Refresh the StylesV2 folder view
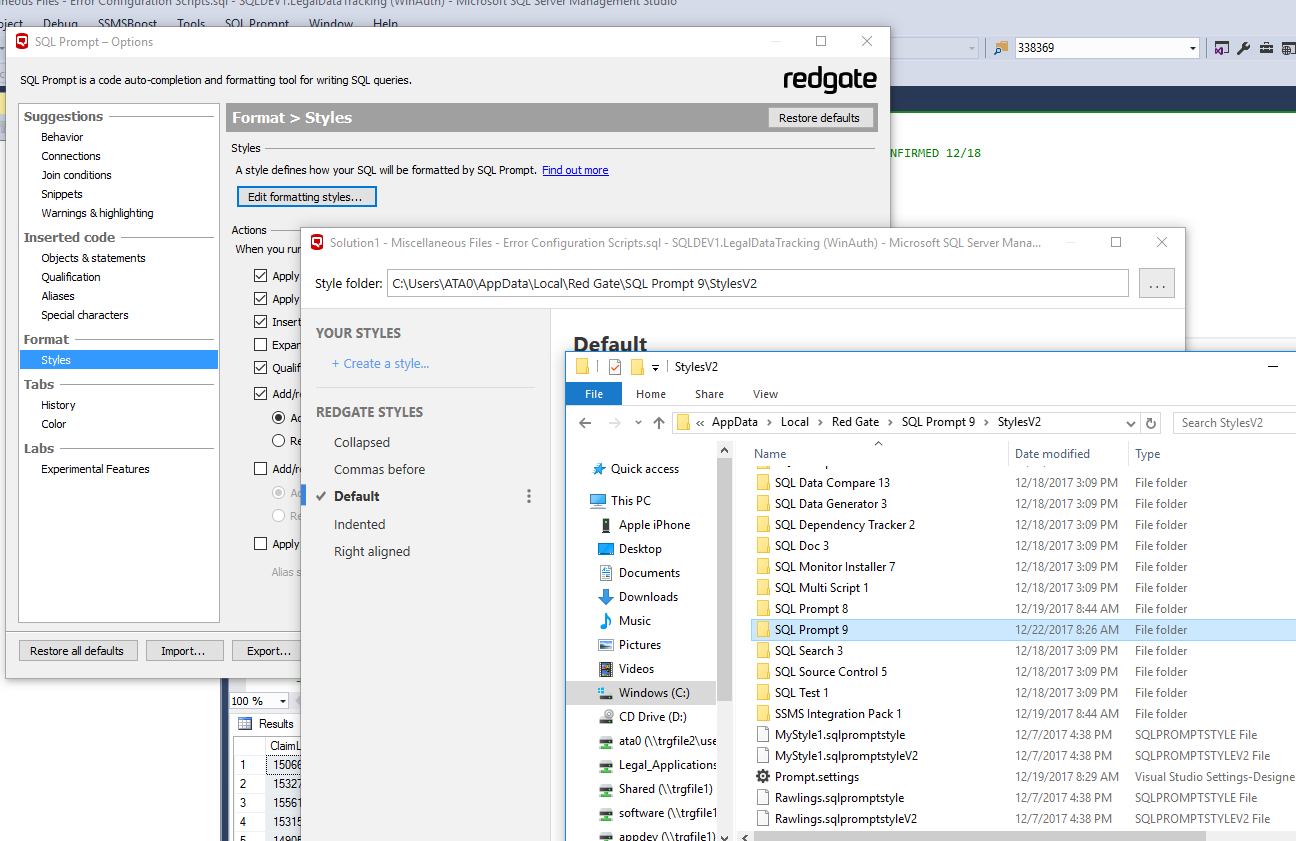The image size is (1296, 841). (1151, 423)
